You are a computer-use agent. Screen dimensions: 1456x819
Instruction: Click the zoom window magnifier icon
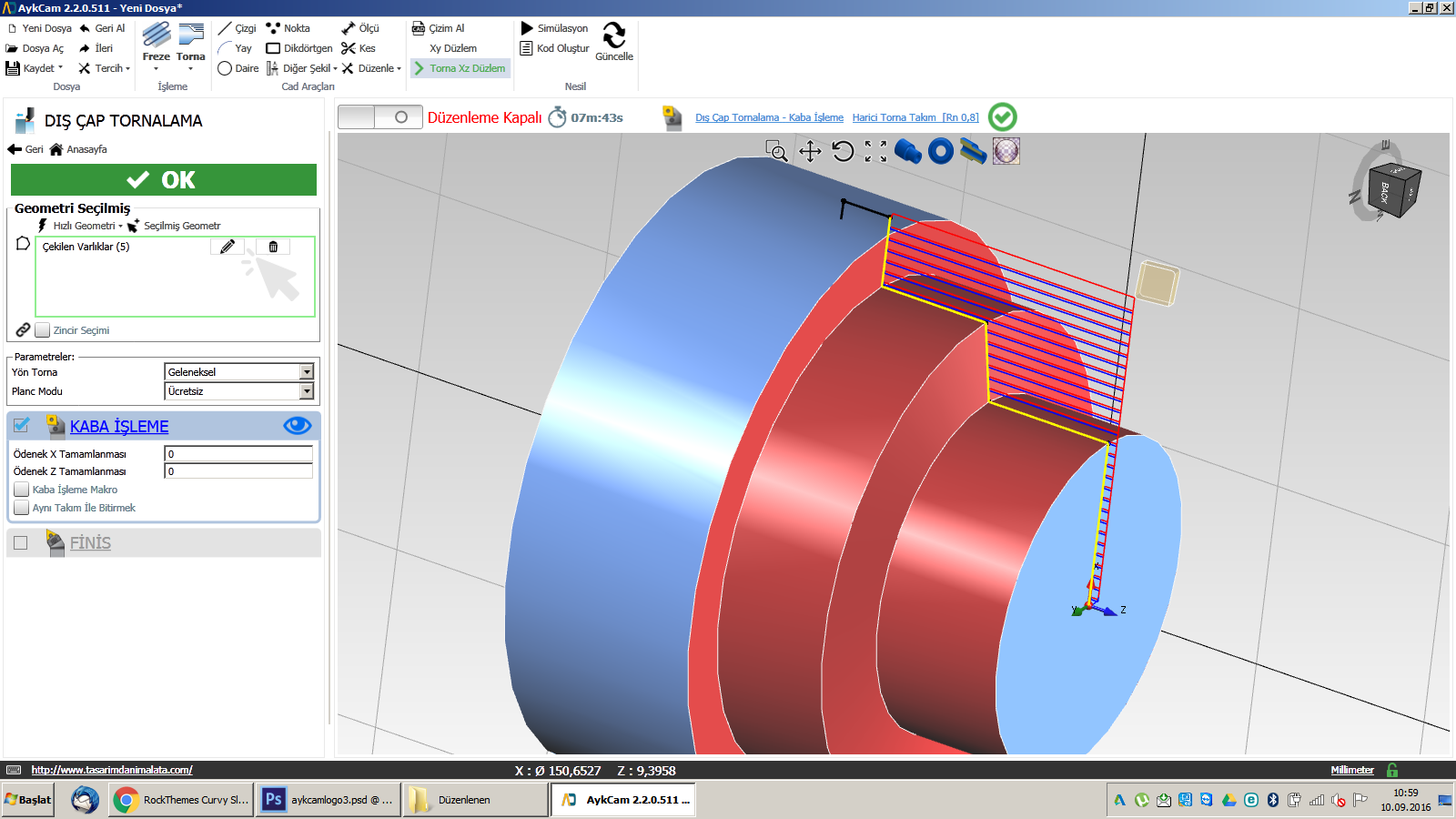point(776,151)
